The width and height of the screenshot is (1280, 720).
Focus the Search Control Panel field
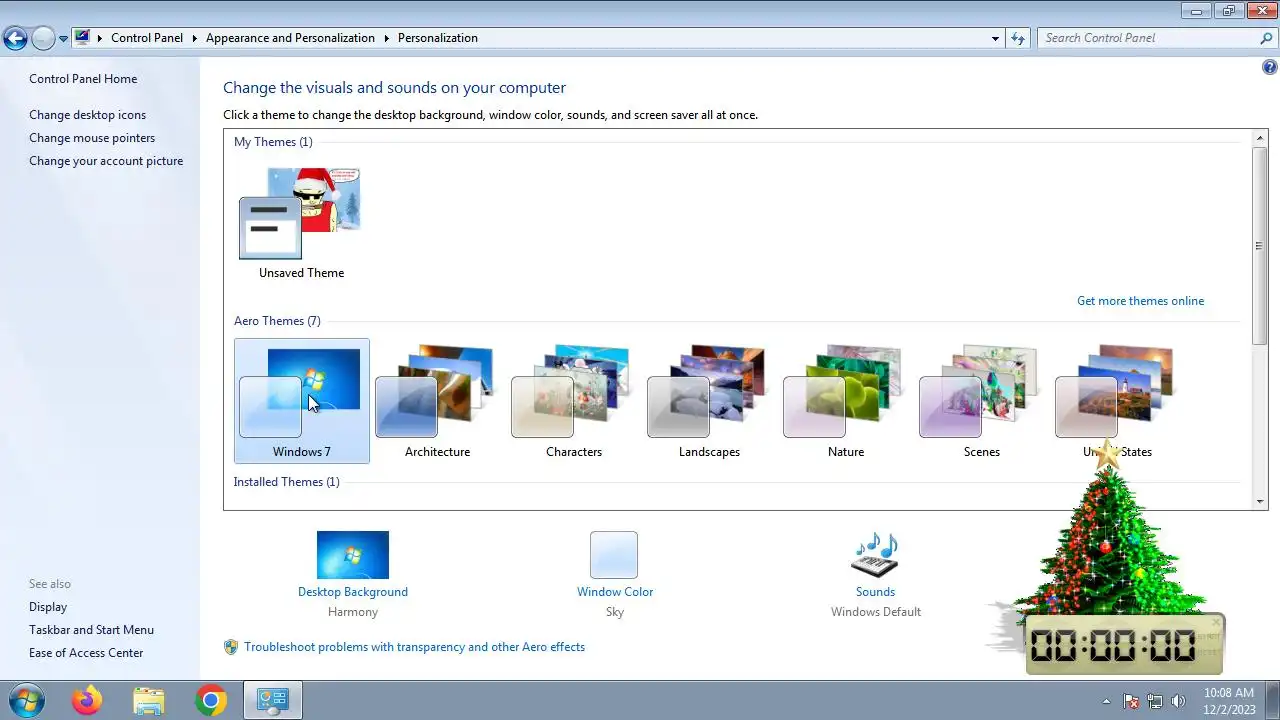click(x=1147, y=38)
